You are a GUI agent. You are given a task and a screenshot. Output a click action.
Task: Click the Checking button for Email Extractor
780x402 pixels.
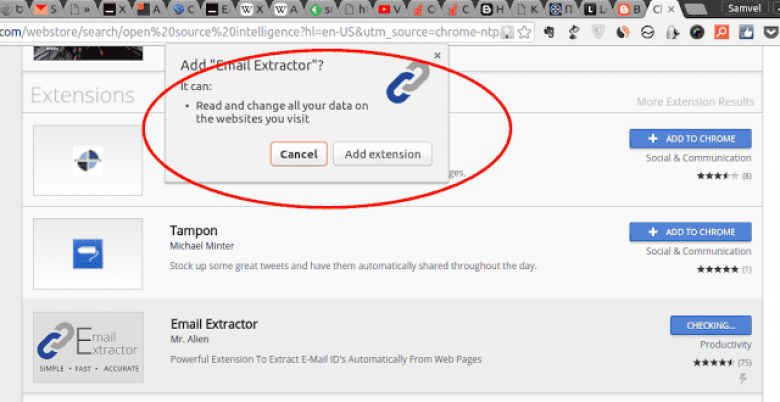(x=710, y=325)
